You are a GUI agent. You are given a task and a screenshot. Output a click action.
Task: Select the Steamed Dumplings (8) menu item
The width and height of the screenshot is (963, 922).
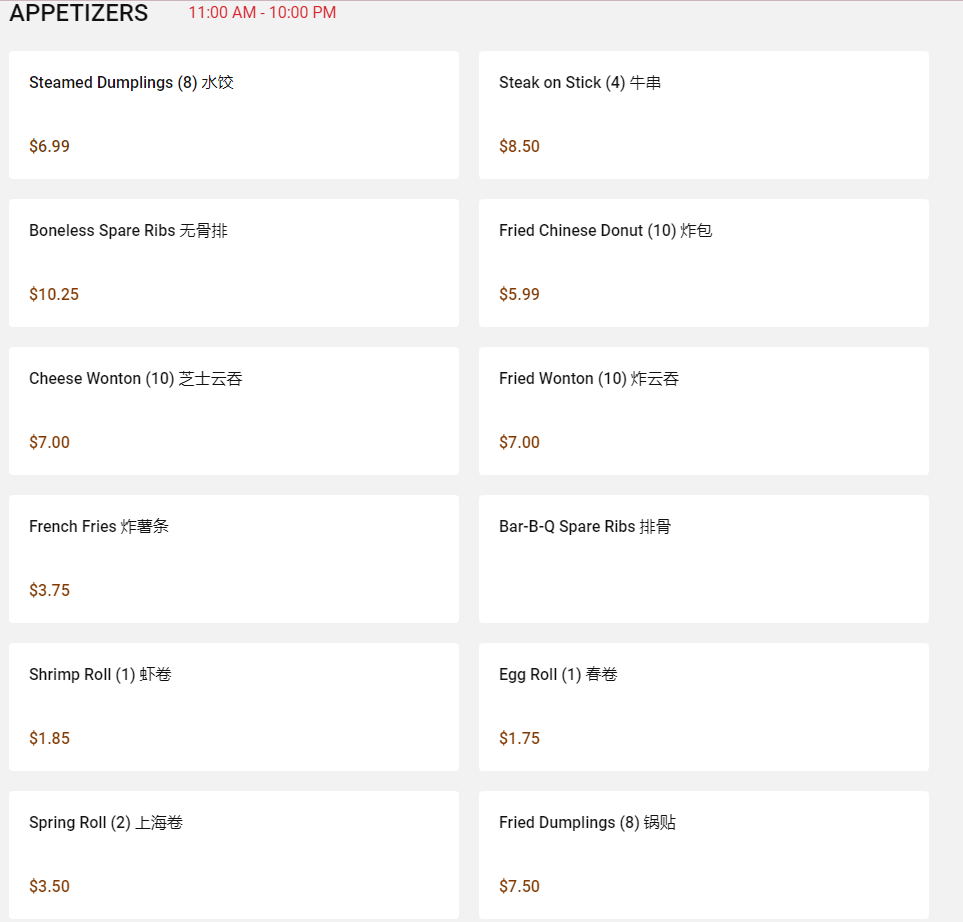pyautogui.click(x=233, y=115)
